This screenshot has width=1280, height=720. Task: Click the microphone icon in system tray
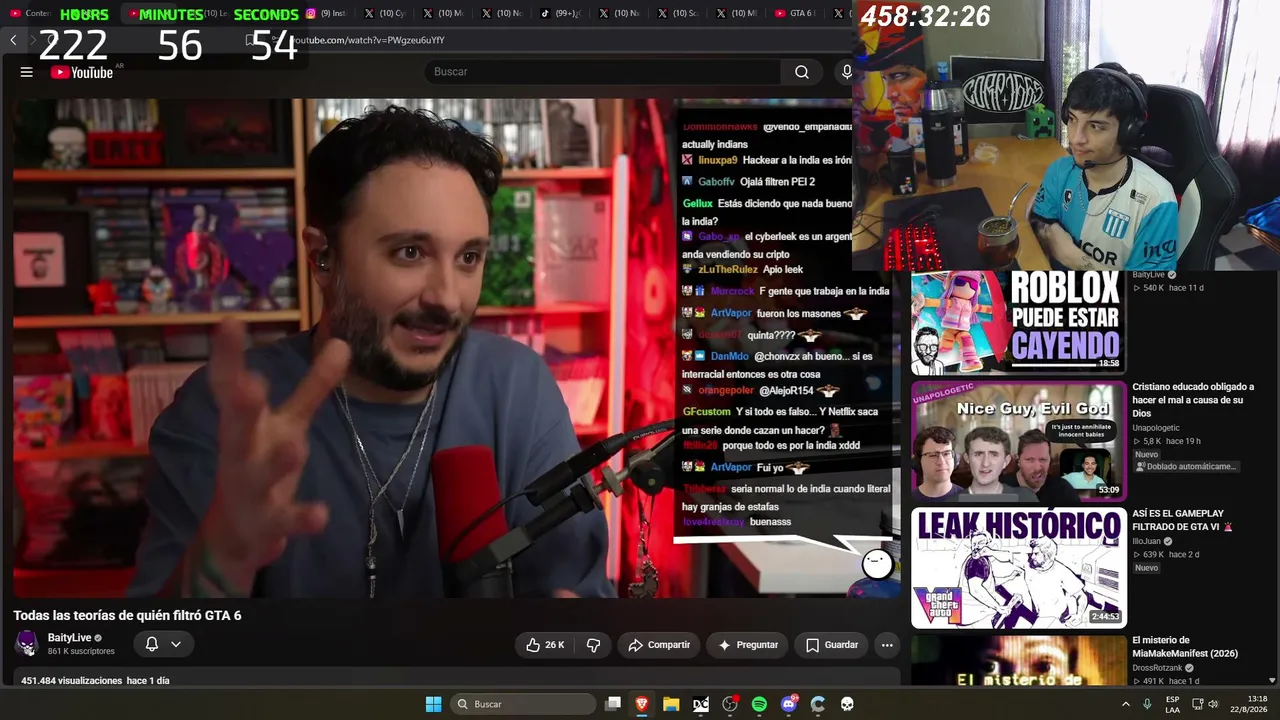pos(1147,704)
